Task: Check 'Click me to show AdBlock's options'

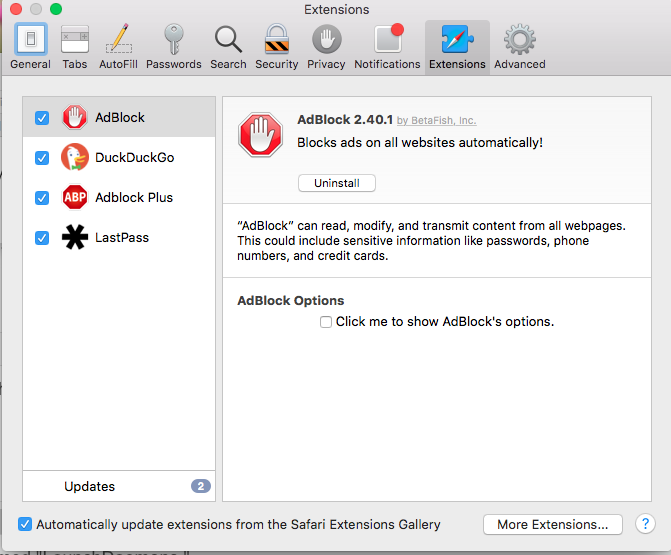Action: coord(326,322)
